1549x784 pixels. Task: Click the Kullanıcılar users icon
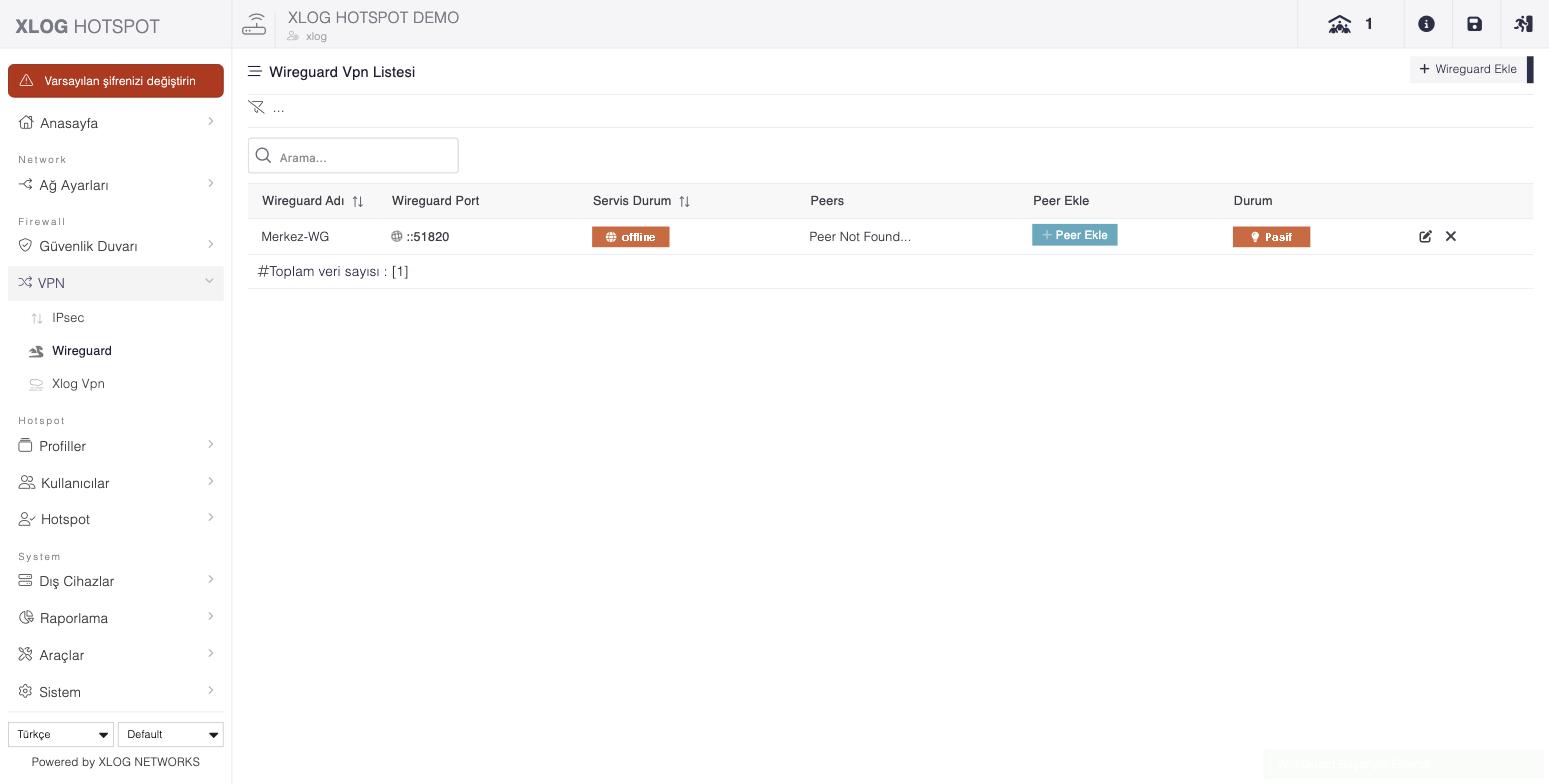[x=27, y=482]
